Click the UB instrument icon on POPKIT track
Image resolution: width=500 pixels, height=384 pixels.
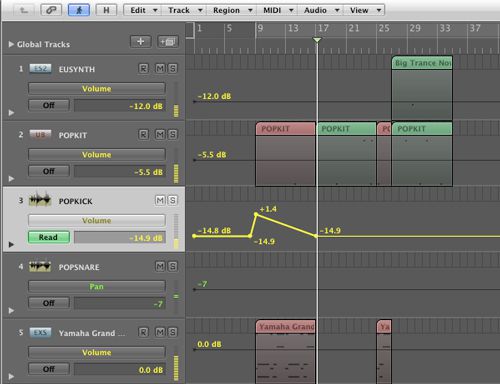40,135
